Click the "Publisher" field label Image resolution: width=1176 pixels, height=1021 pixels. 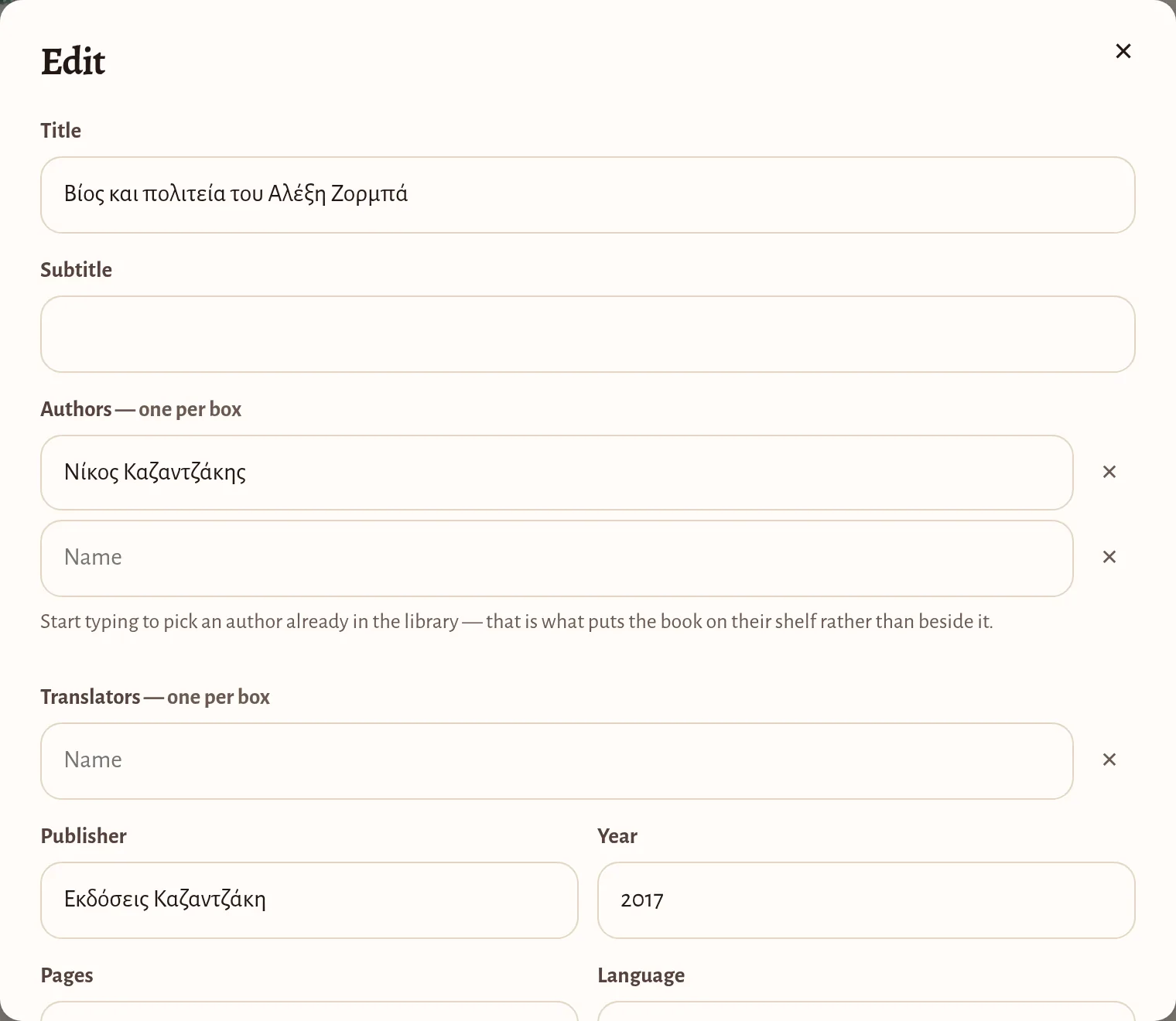pyautogui.click(x=84, y=836)
